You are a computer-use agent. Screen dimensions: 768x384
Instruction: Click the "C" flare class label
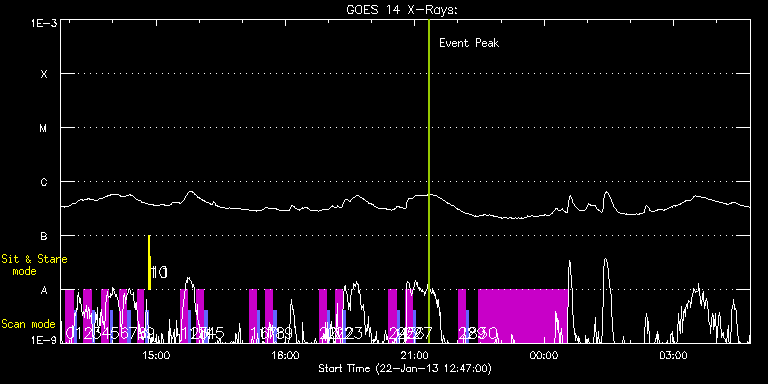44,182
